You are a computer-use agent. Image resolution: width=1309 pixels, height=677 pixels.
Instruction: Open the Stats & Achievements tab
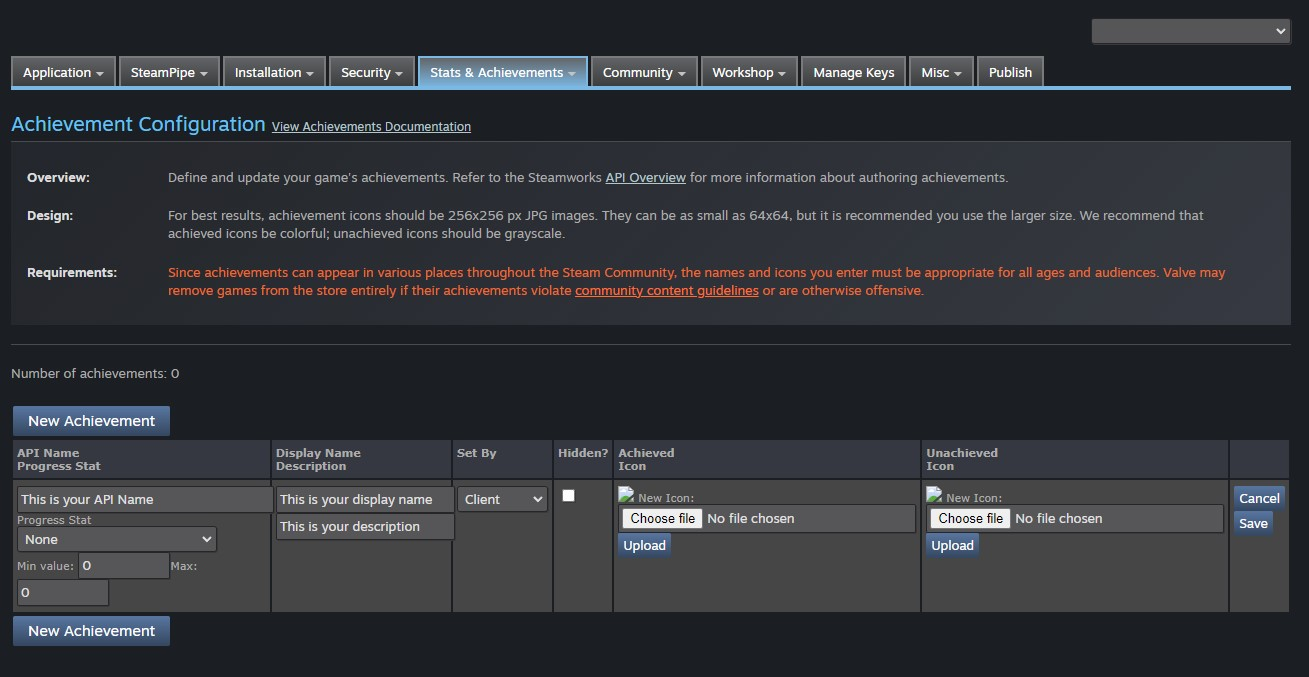[x=502, y=72]
